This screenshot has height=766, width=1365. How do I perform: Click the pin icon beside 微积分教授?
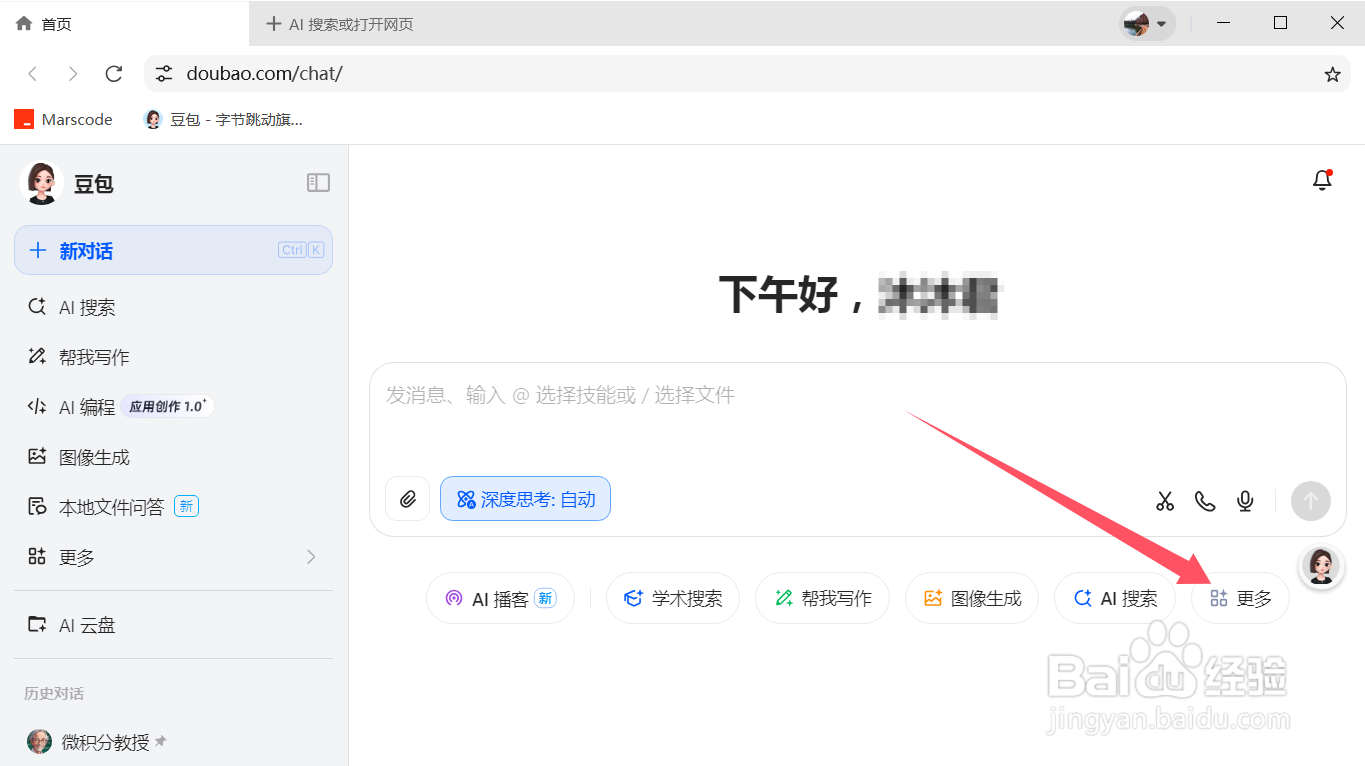pos(161,742)
